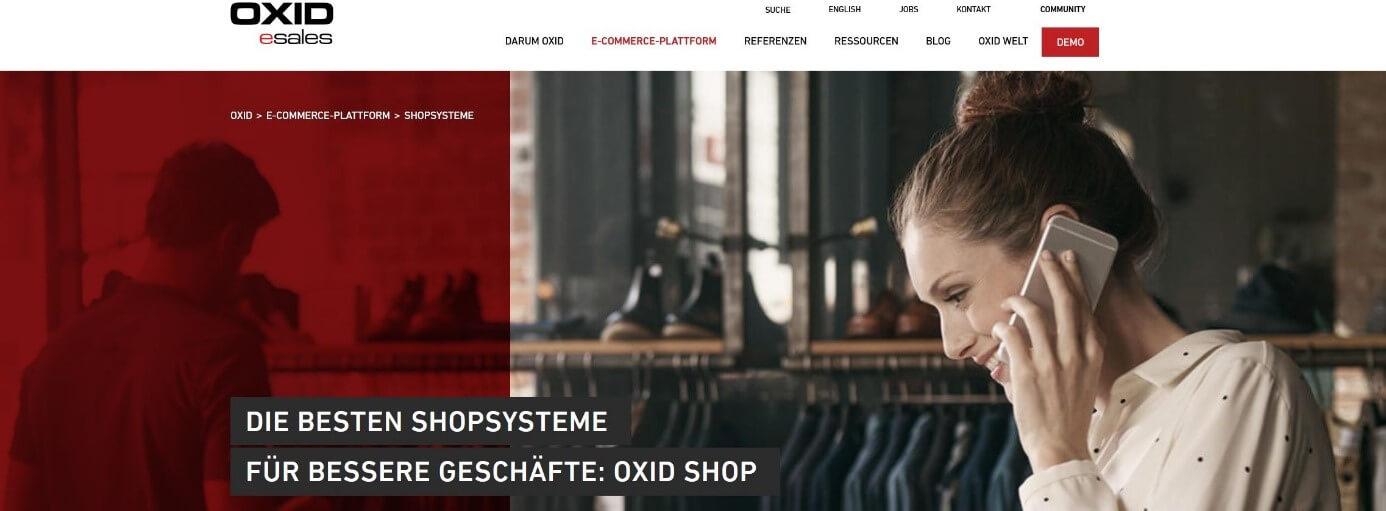Viewport: 1386px width, 511px height.
Task: Open the JOBS page
Action: 908,10
